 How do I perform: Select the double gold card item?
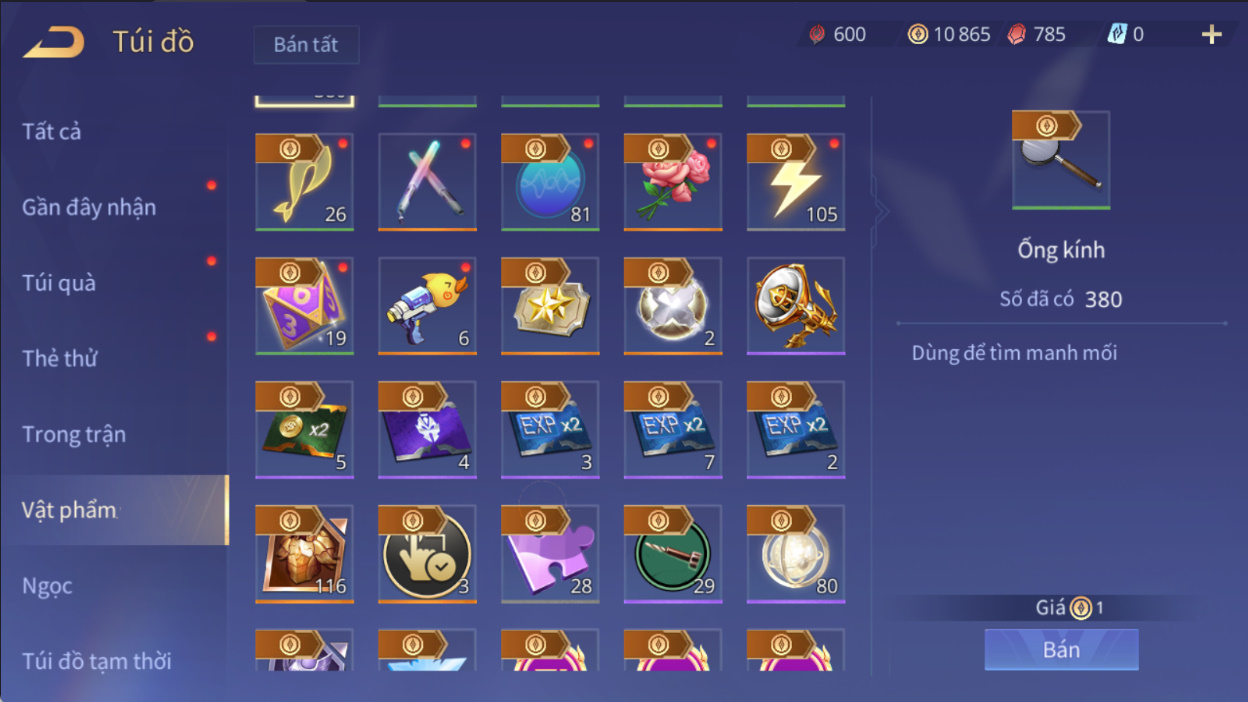[x=304, y=430]
